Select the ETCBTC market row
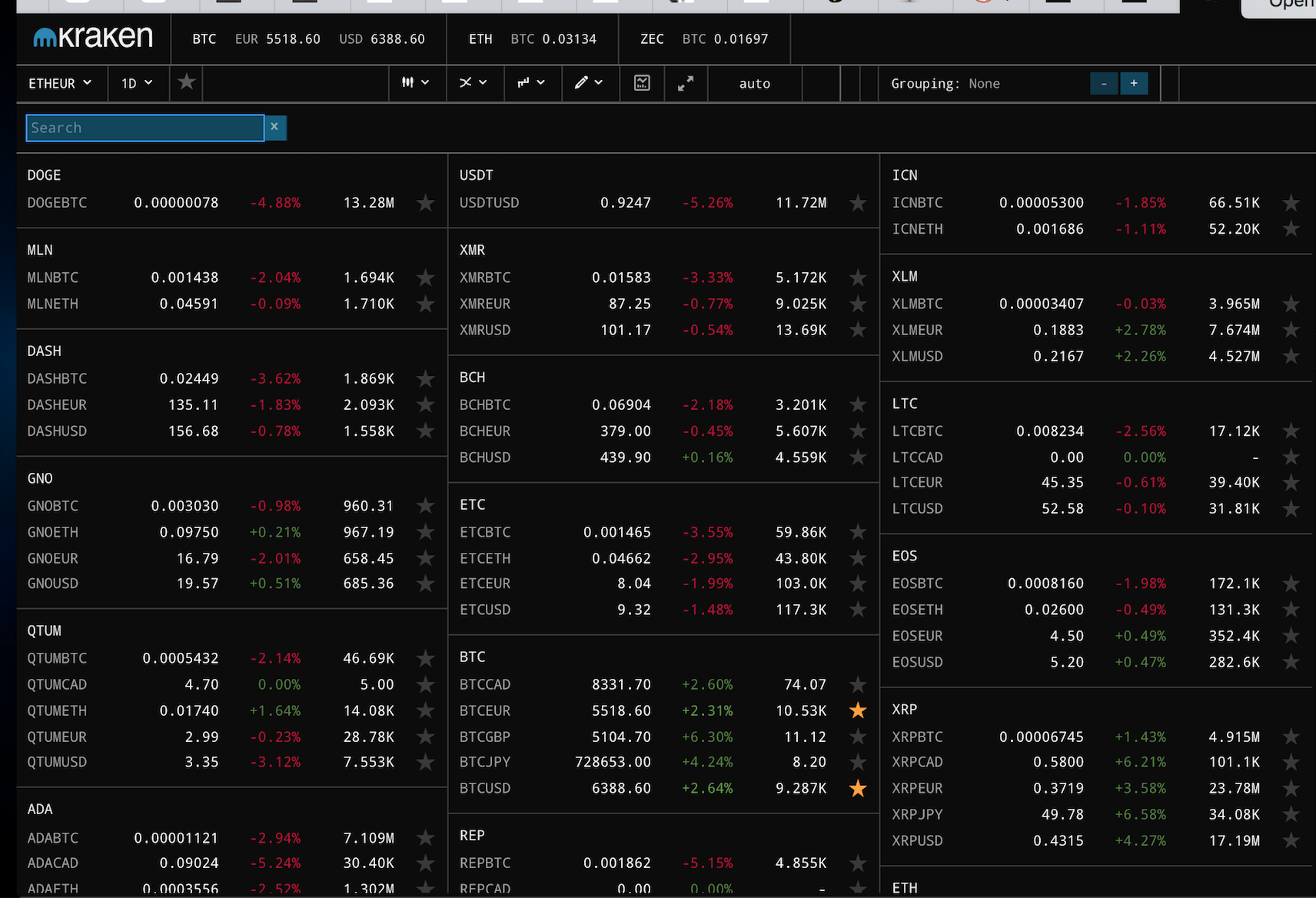 point(663,532)
